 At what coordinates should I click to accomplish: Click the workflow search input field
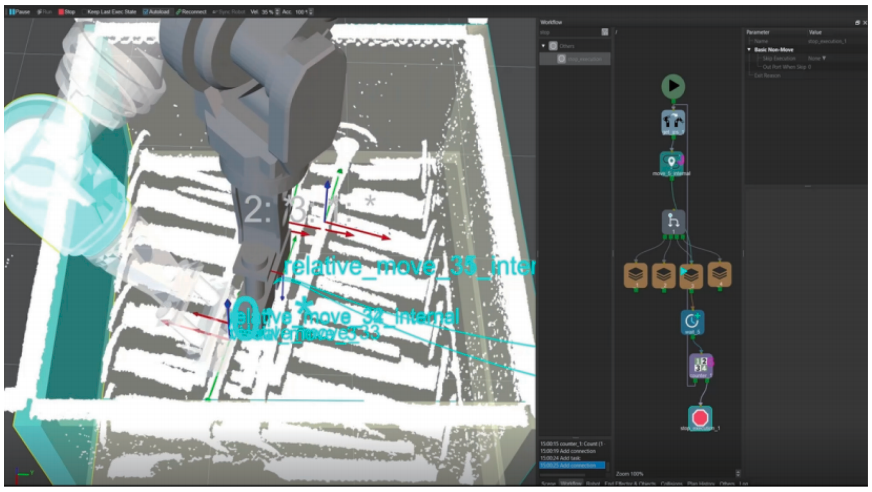(x=570, y=32)
